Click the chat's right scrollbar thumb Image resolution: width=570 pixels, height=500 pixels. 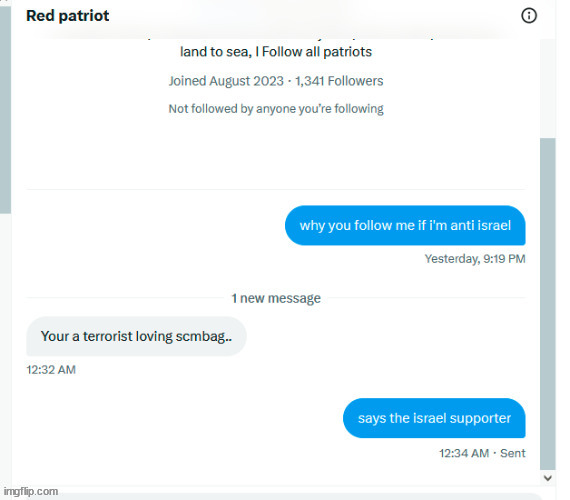(547, 304)
